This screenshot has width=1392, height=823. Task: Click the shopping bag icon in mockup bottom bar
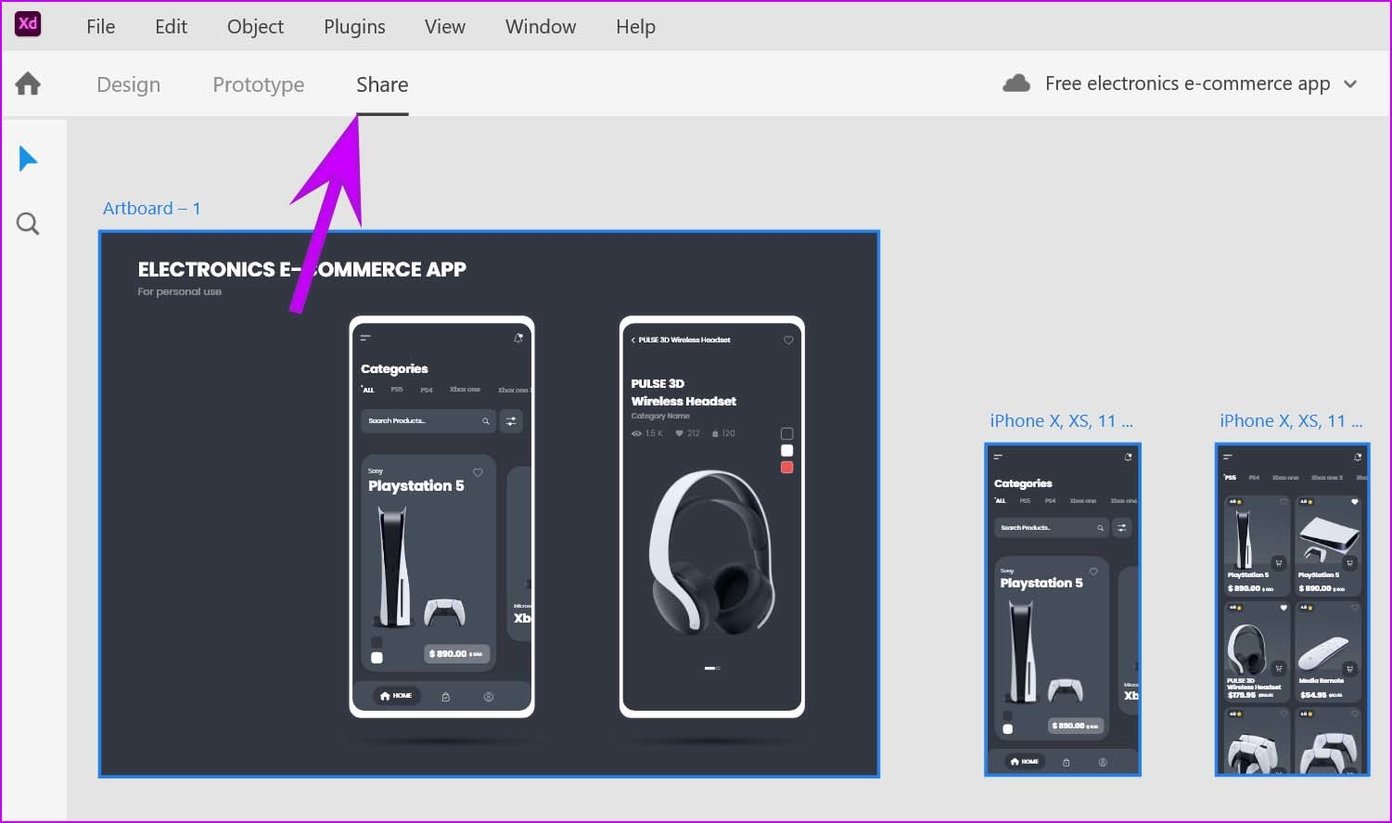point(446,697)
